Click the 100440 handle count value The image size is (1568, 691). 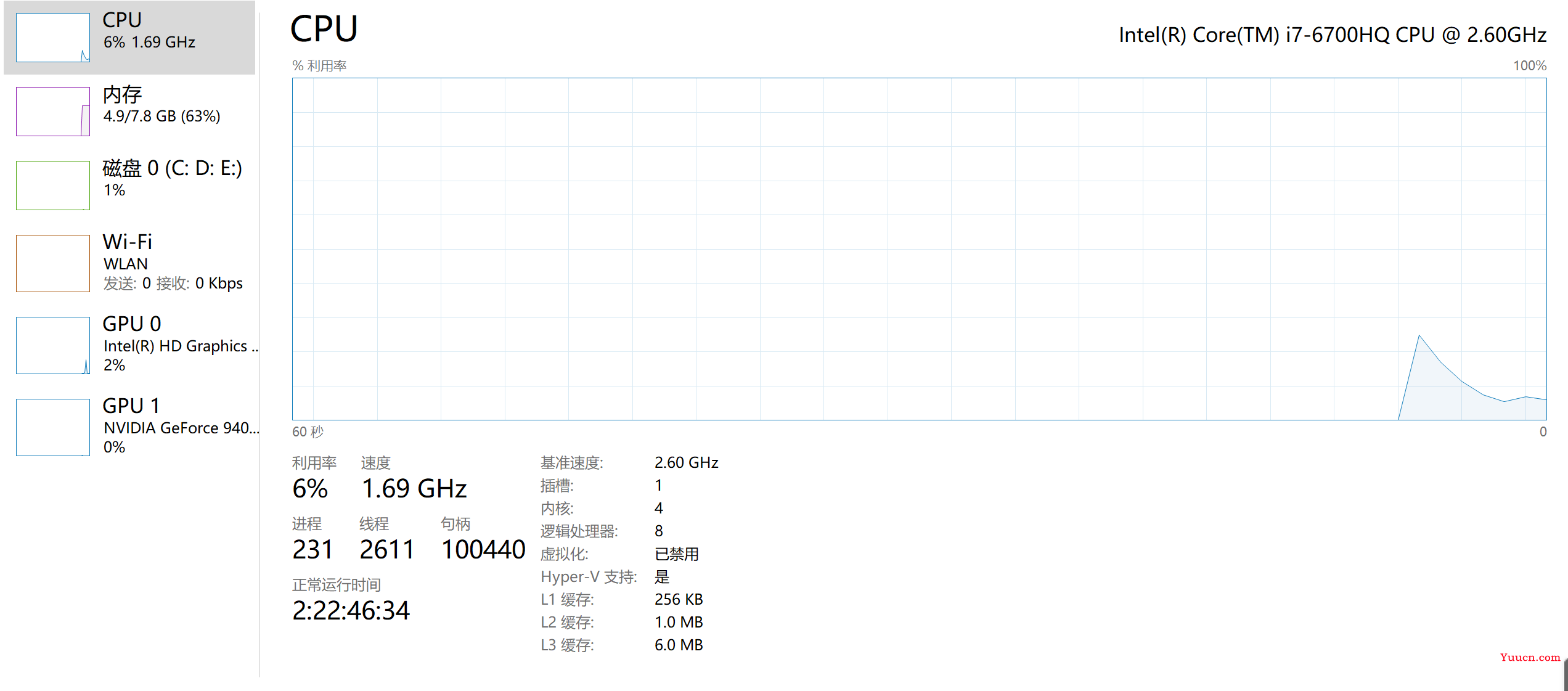click(x=483, y=550)
